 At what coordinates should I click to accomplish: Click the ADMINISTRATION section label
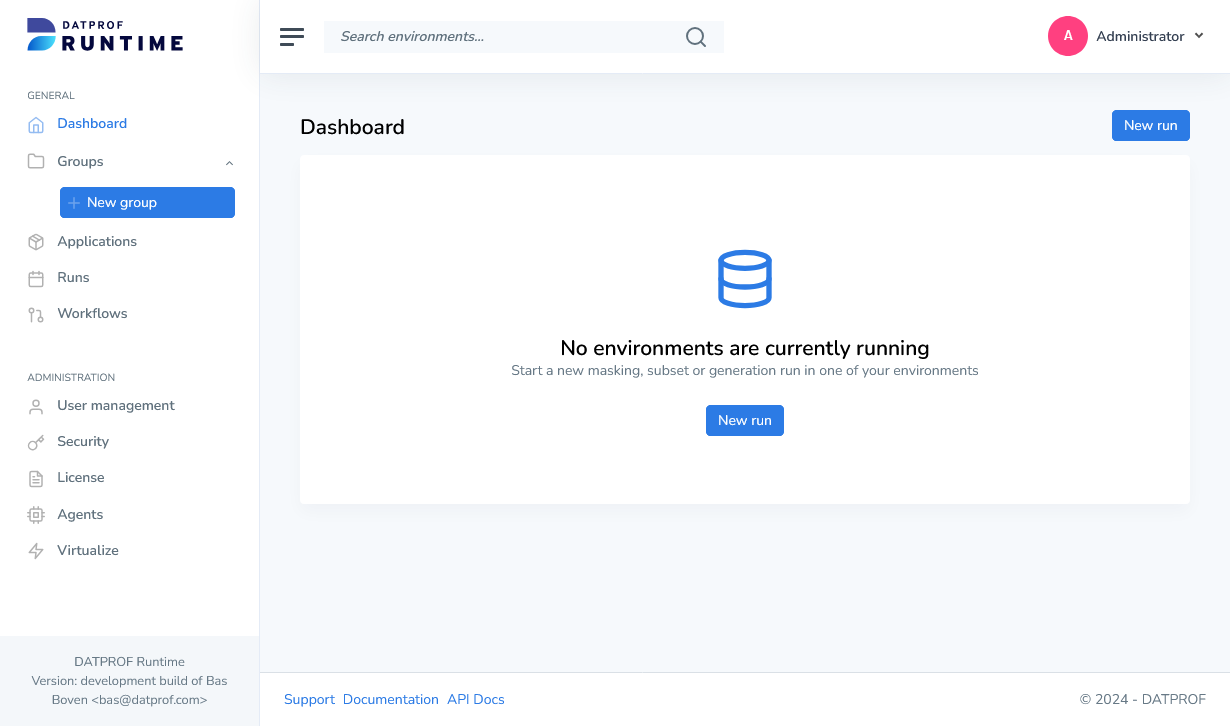(71, 378)
